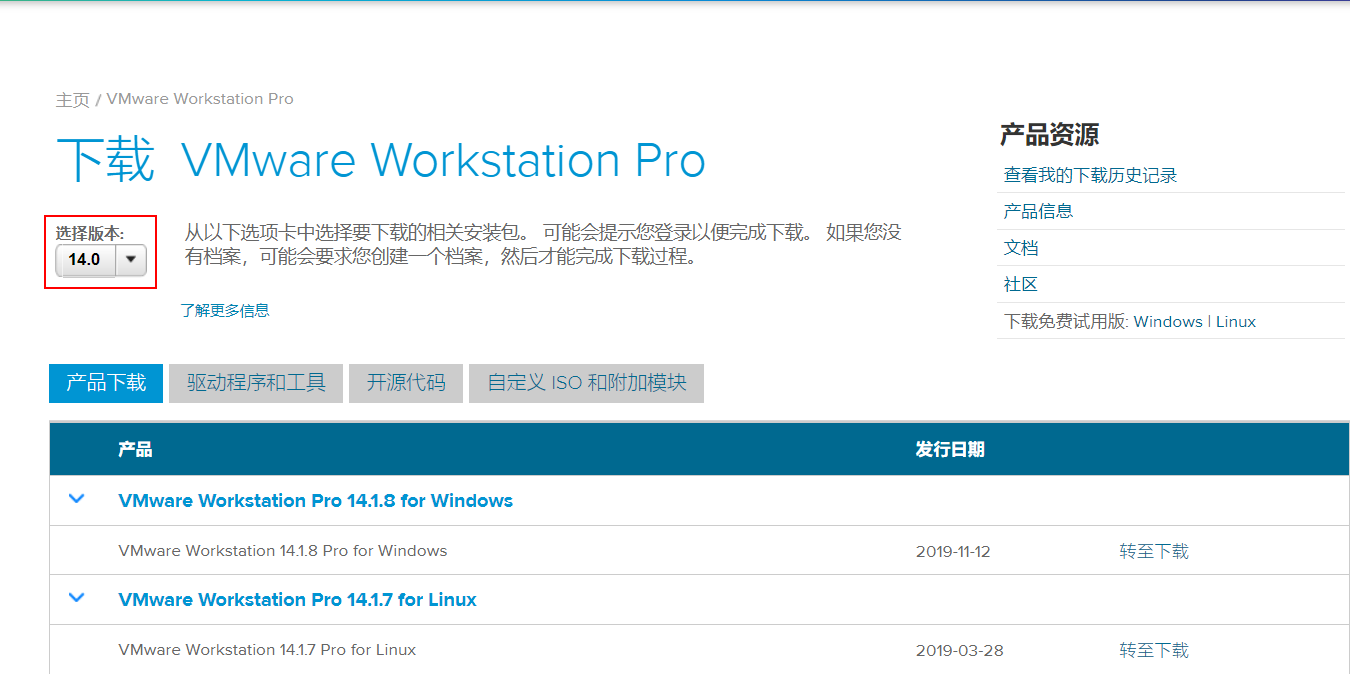The image size is (1350, 691).
Task: Open the 文档 resource link
Action: (1021, 248)
